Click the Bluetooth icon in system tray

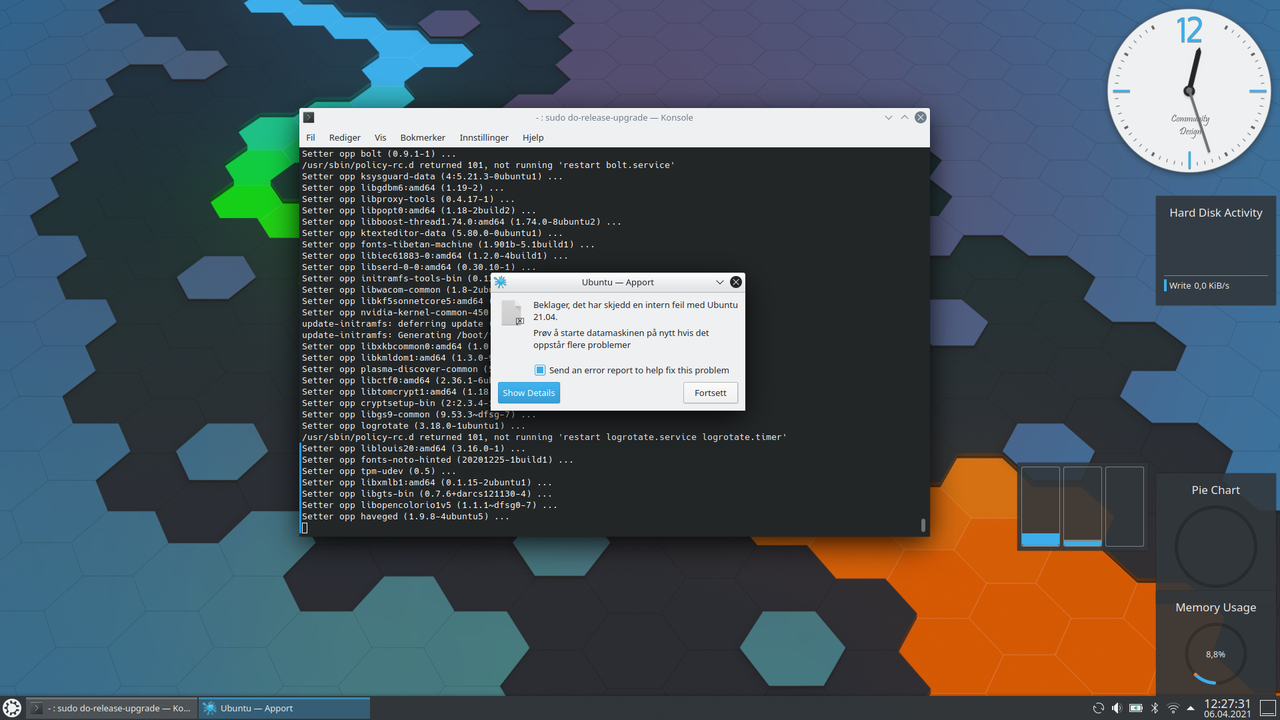[1154, 707]
